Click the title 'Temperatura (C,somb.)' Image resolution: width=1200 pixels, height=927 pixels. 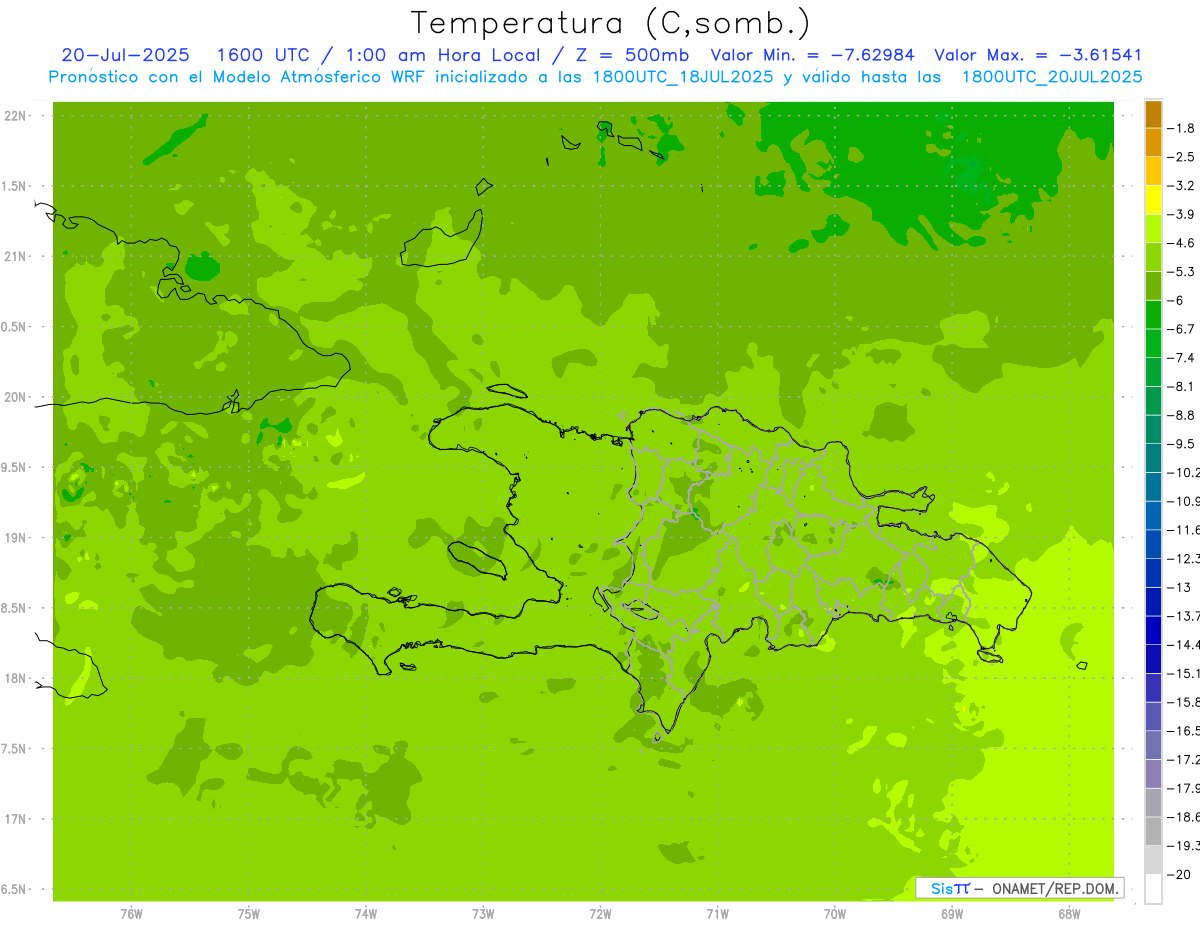click(x=611, y=23)
